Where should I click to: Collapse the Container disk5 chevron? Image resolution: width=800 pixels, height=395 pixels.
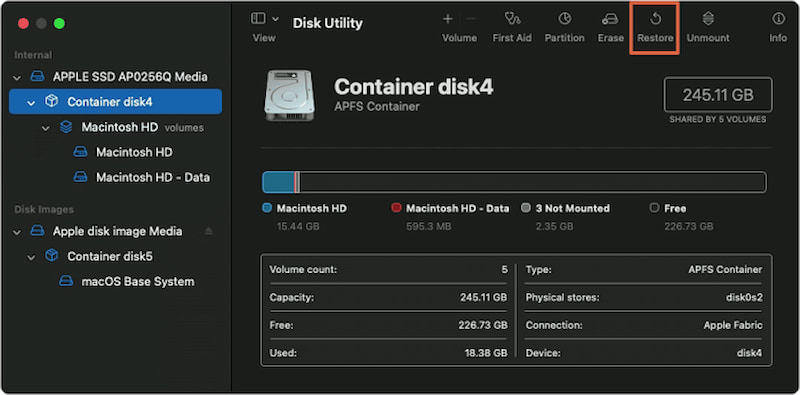pos(31,257)
